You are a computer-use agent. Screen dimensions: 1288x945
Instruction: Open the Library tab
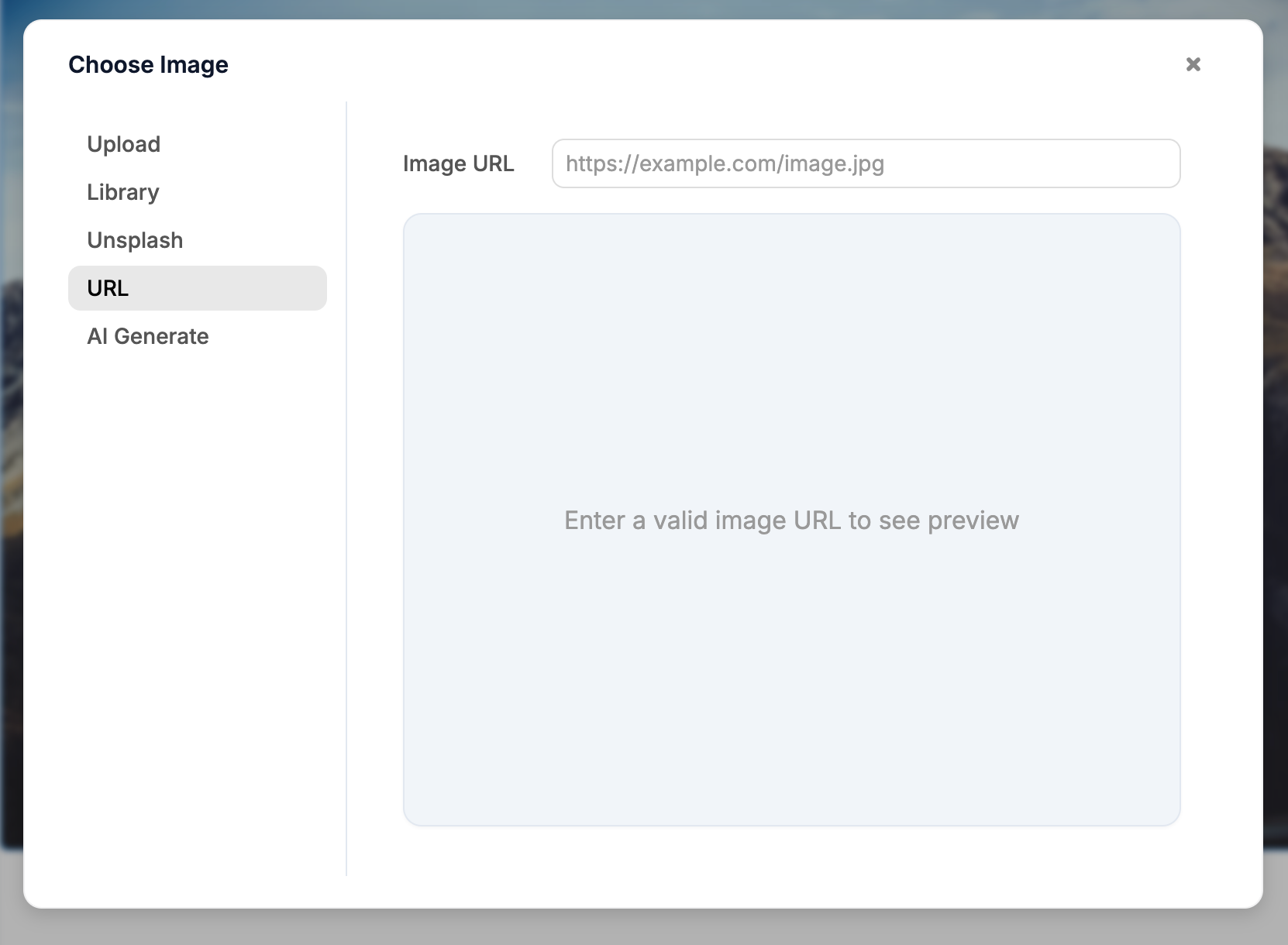(x=123, y=192)
